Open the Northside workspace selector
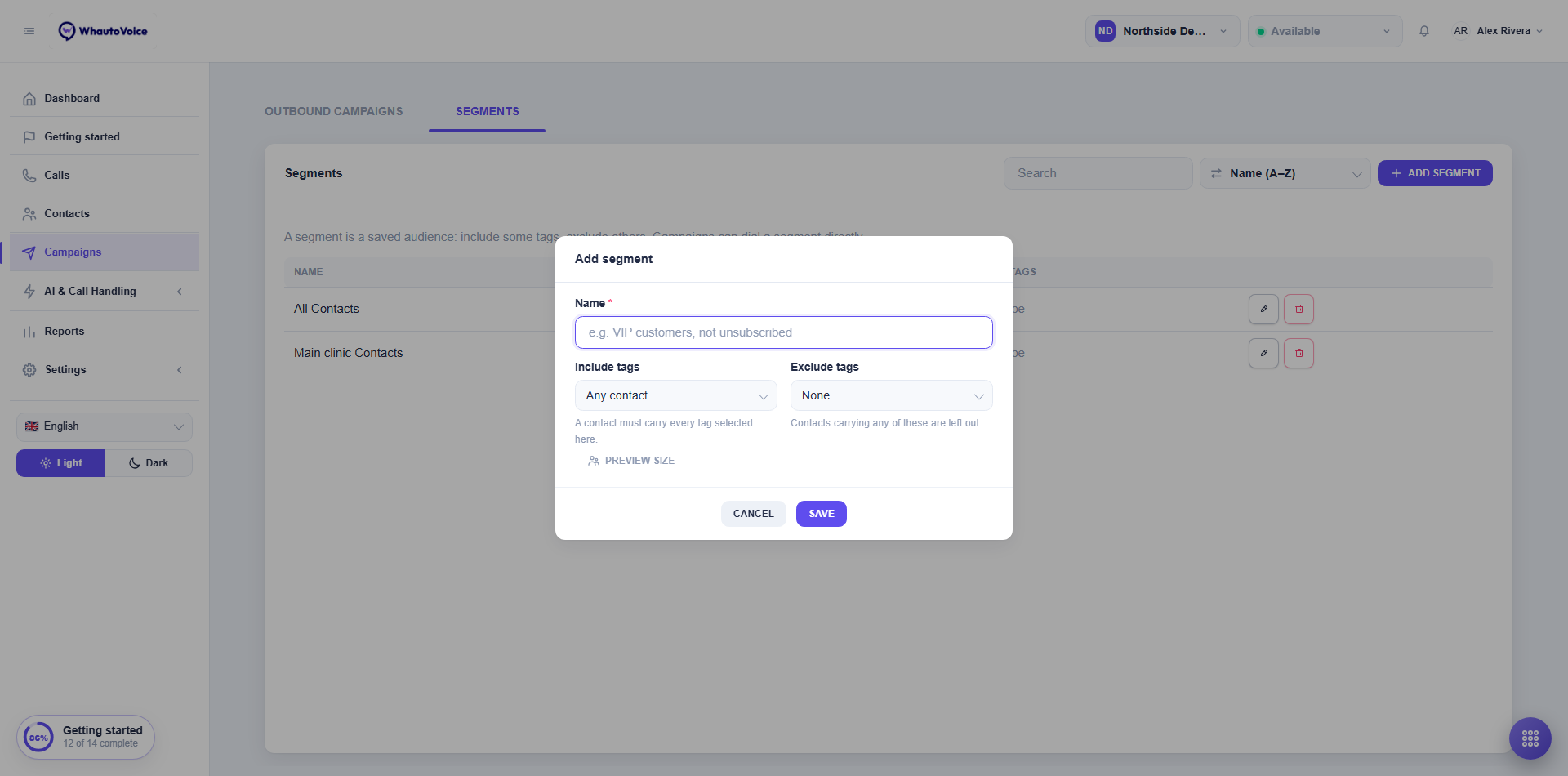1568x776 pixels. click(x=1162, y=31)
